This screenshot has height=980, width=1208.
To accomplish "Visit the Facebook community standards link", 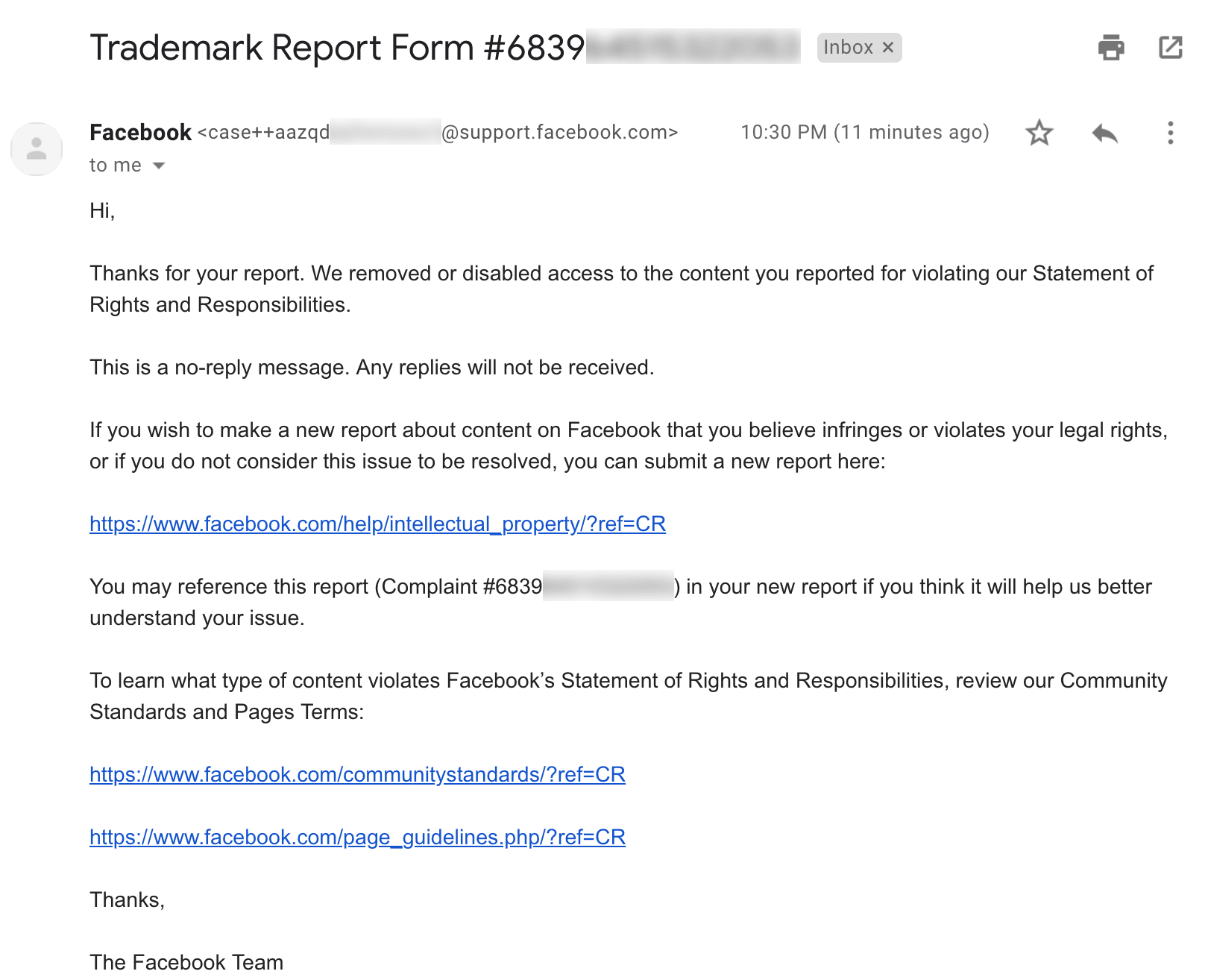I will coord(358,775).
